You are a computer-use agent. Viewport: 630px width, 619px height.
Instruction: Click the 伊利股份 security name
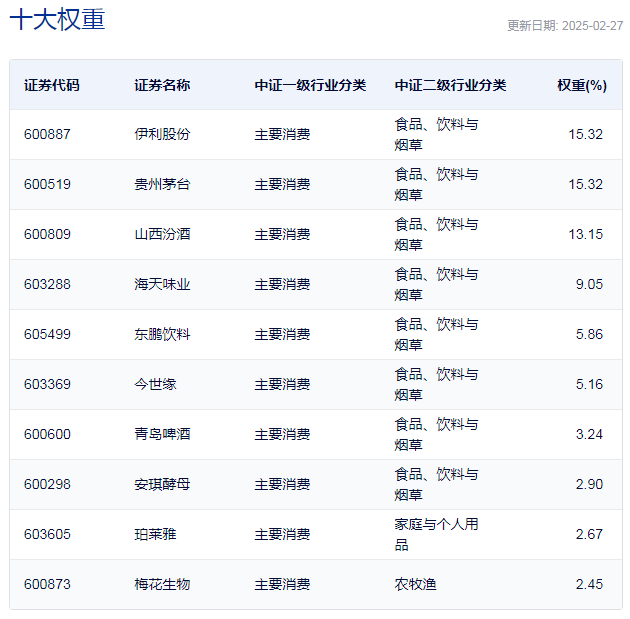tap(162, 134)
